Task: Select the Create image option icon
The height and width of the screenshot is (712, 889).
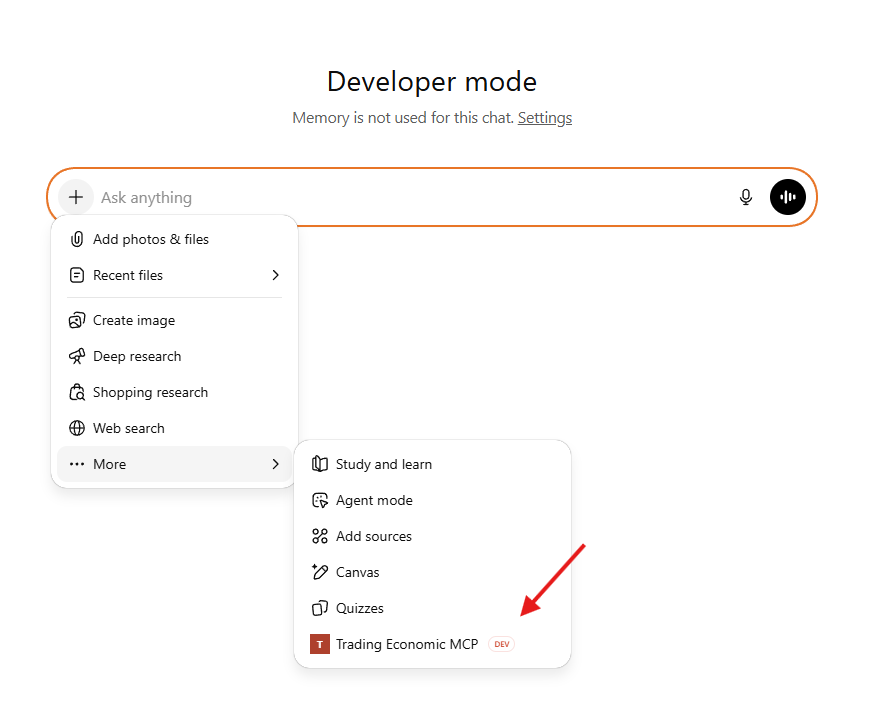Action: pos(78,320)
